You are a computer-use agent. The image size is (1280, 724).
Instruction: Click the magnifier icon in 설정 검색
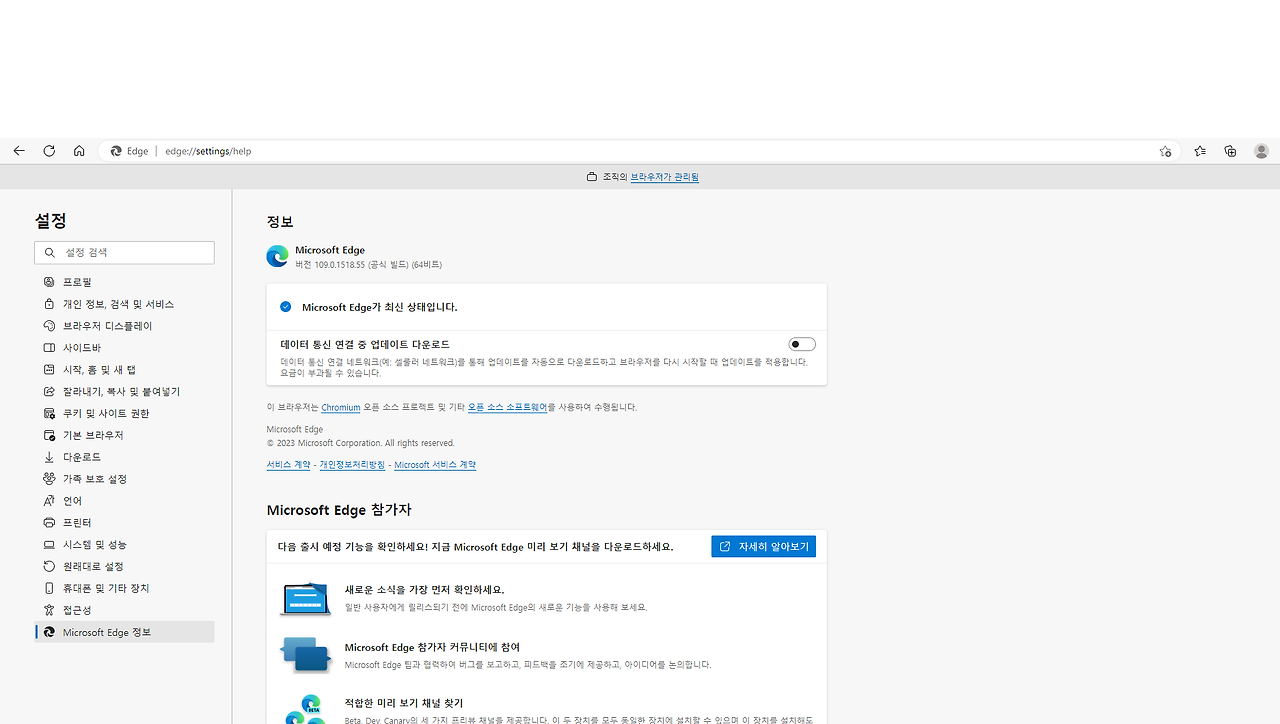[50, 253]
